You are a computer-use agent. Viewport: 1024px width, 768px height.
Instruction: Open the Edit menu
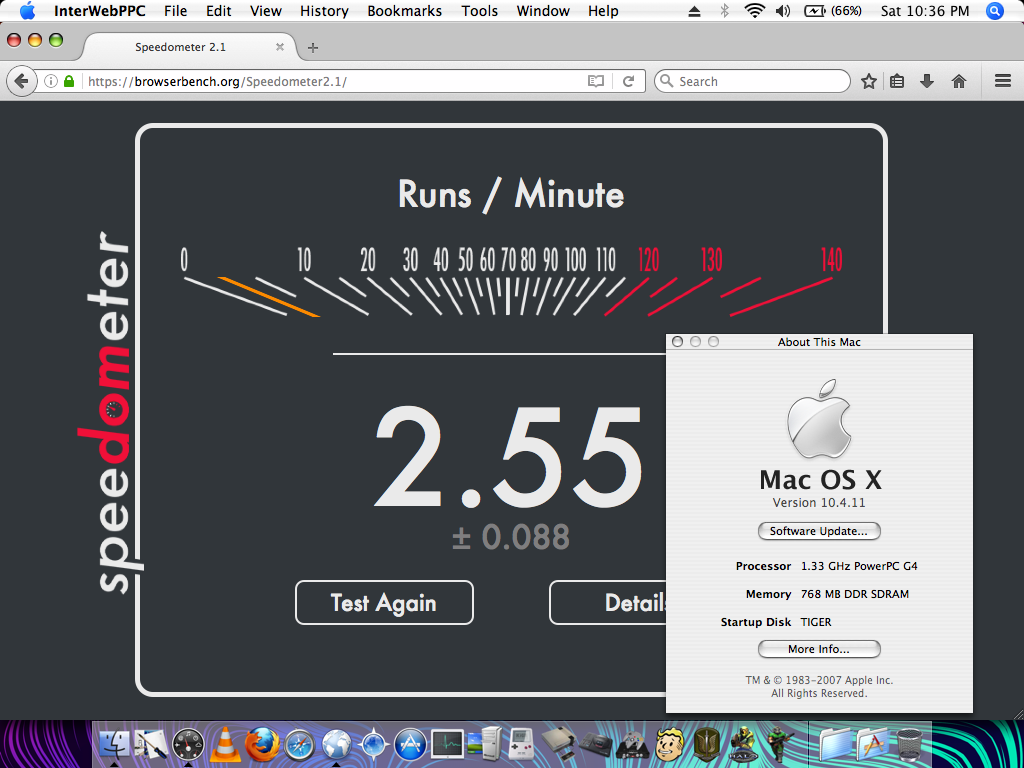click(x=218, y=11)
